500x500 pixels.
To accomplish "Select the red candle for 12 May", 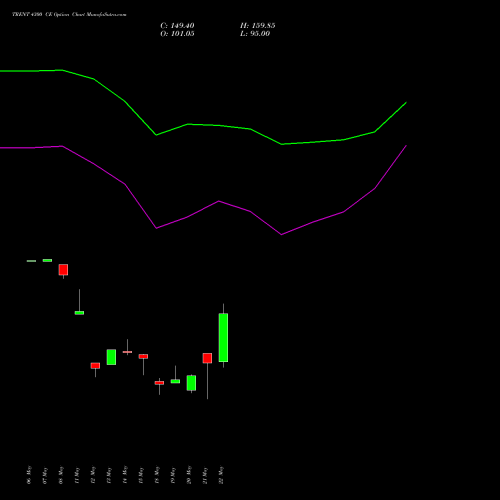I will pyautogui.click(x=95, y=366).
